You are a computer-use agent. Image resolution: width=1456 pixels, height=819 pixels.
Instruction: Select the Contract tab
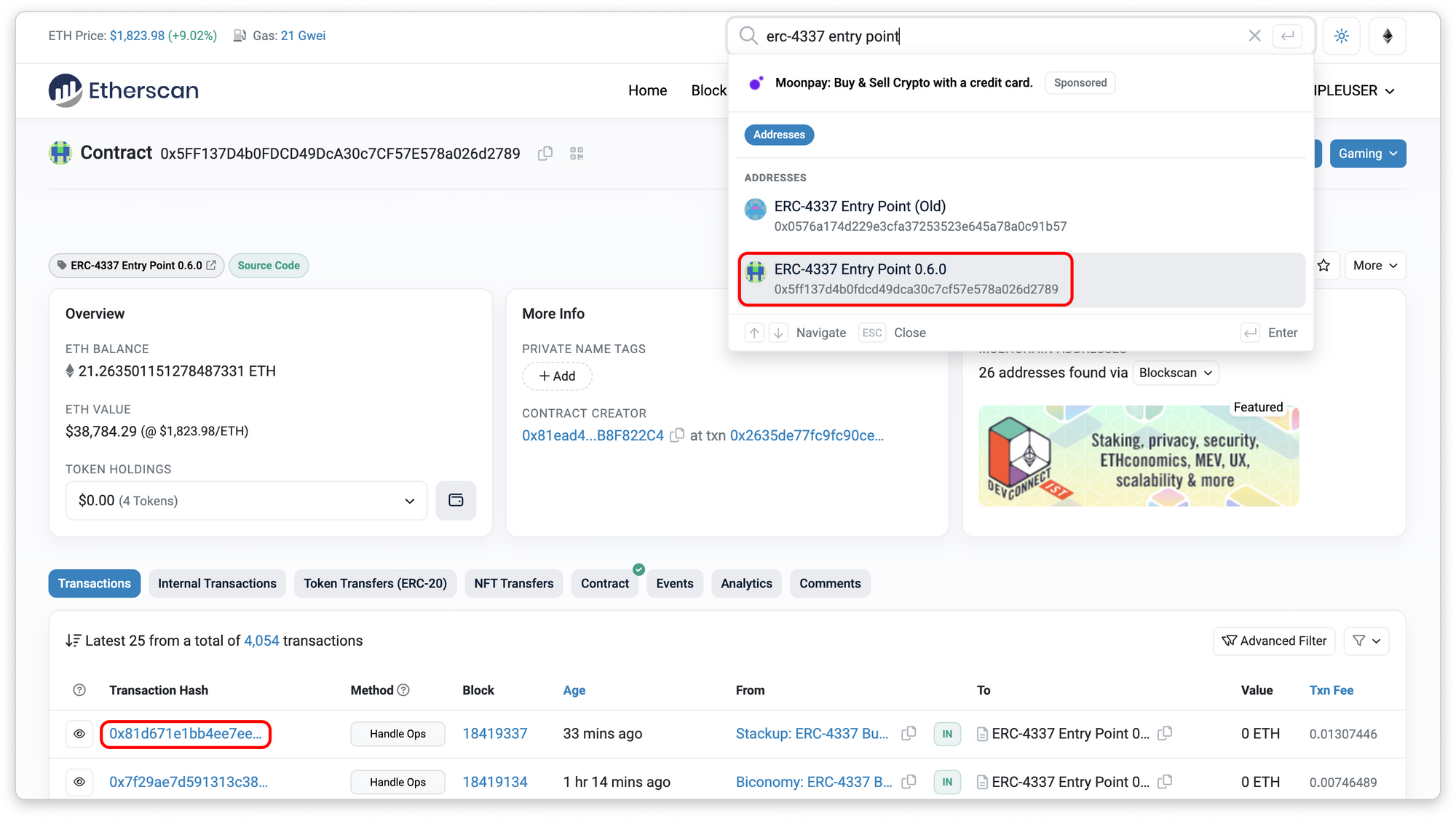[605, 584]
